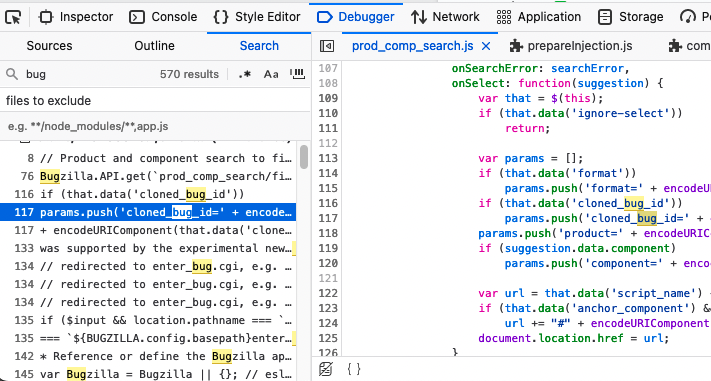This screenshot has height=381, width=711.
Task: Set breakpoint on line number 122
Action: click(x=328, y=293)
